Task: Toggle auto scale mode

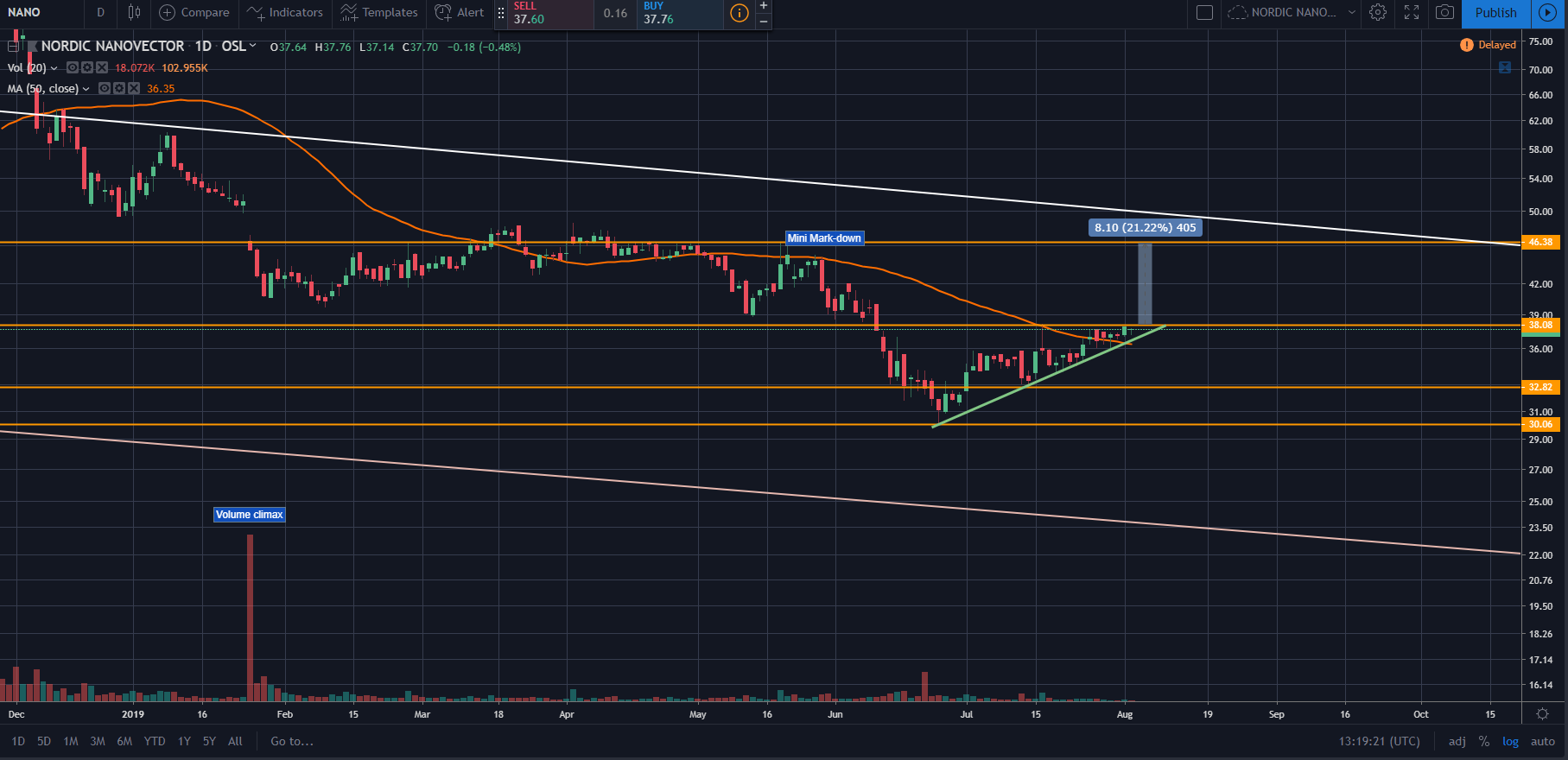Action: pos(1543,741)
